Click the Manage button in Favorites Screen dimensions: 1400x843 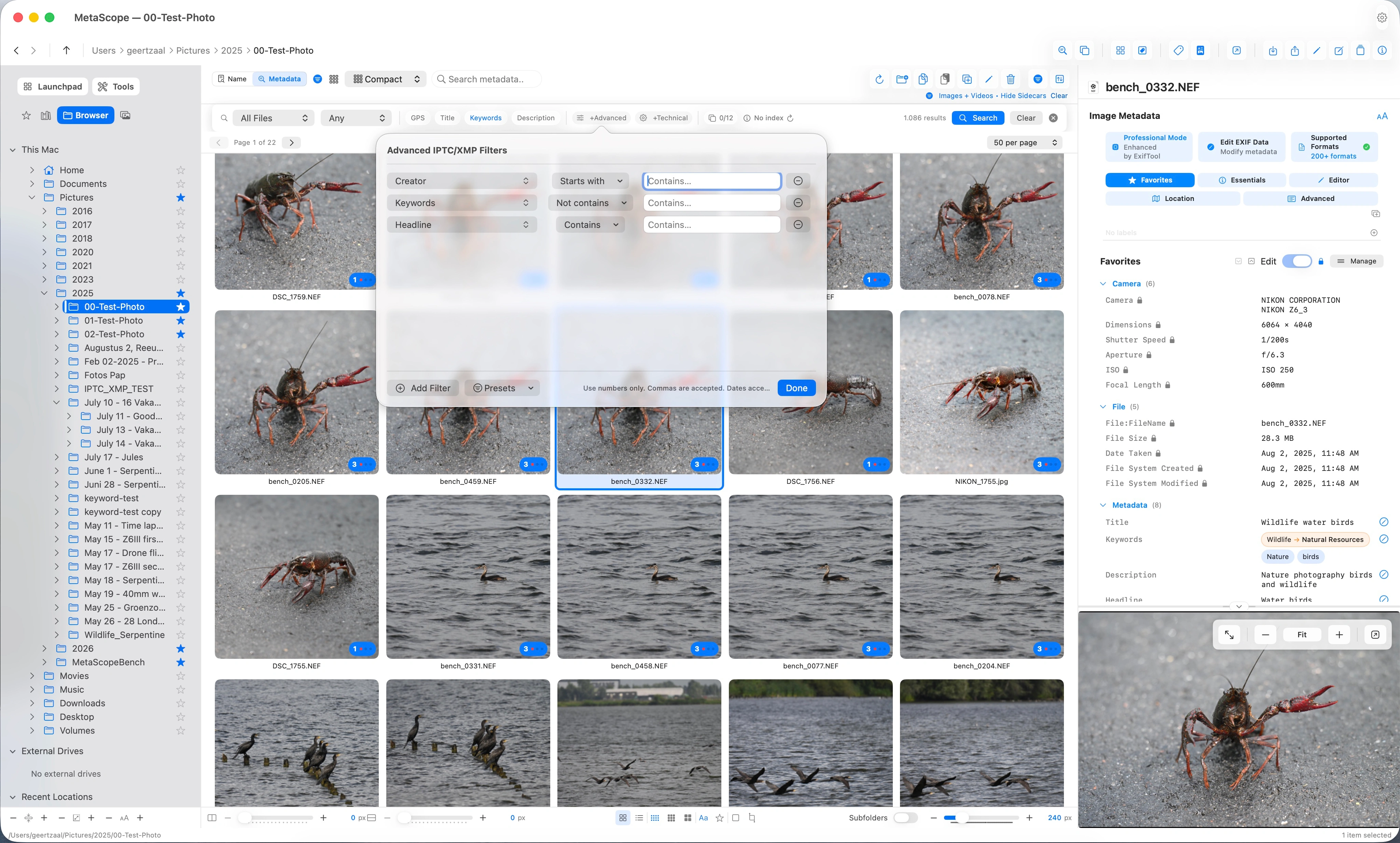[x=1356, y=261]
